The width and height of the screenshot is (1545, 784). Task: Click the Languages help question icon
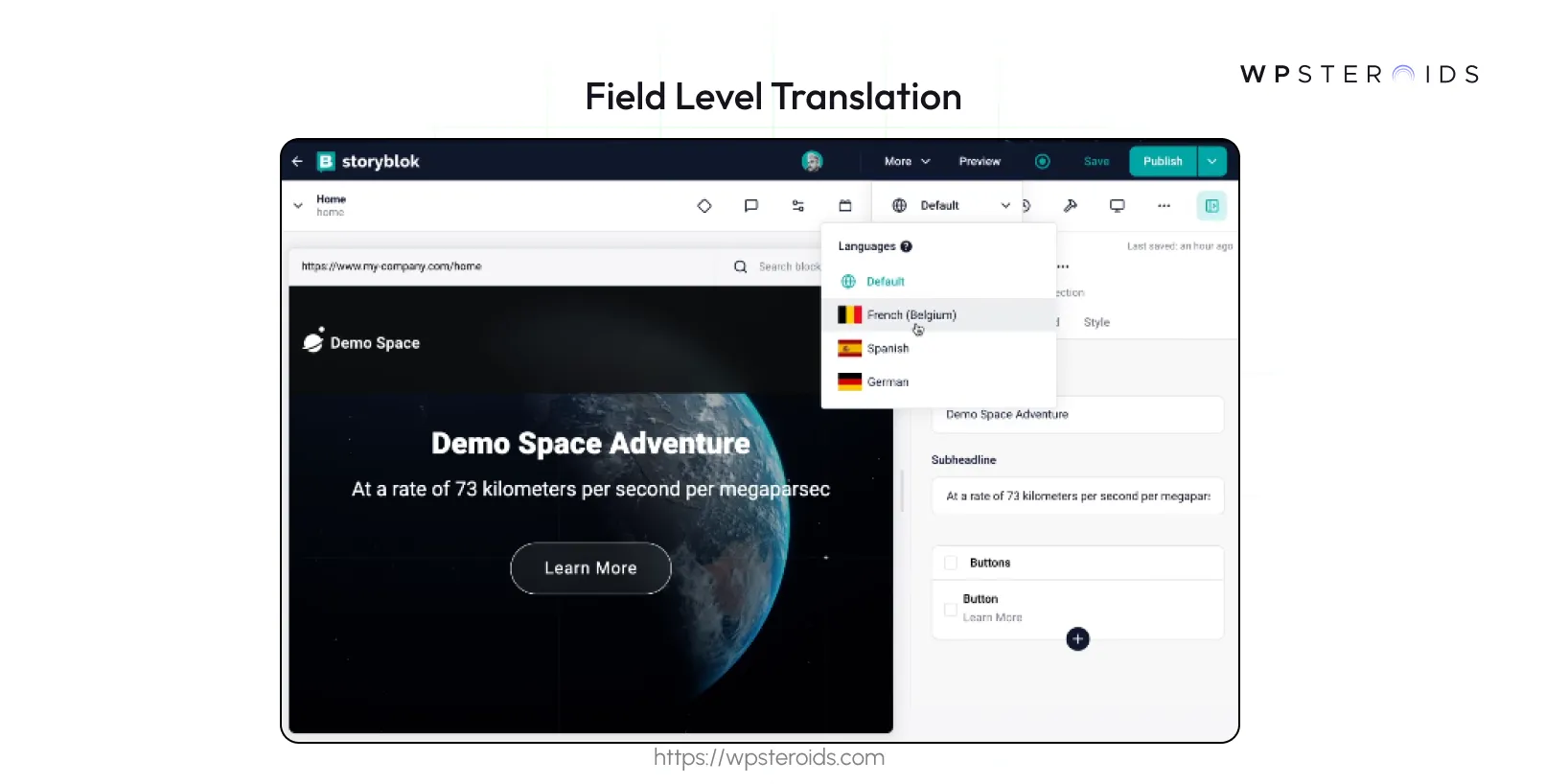pos(906,246)
